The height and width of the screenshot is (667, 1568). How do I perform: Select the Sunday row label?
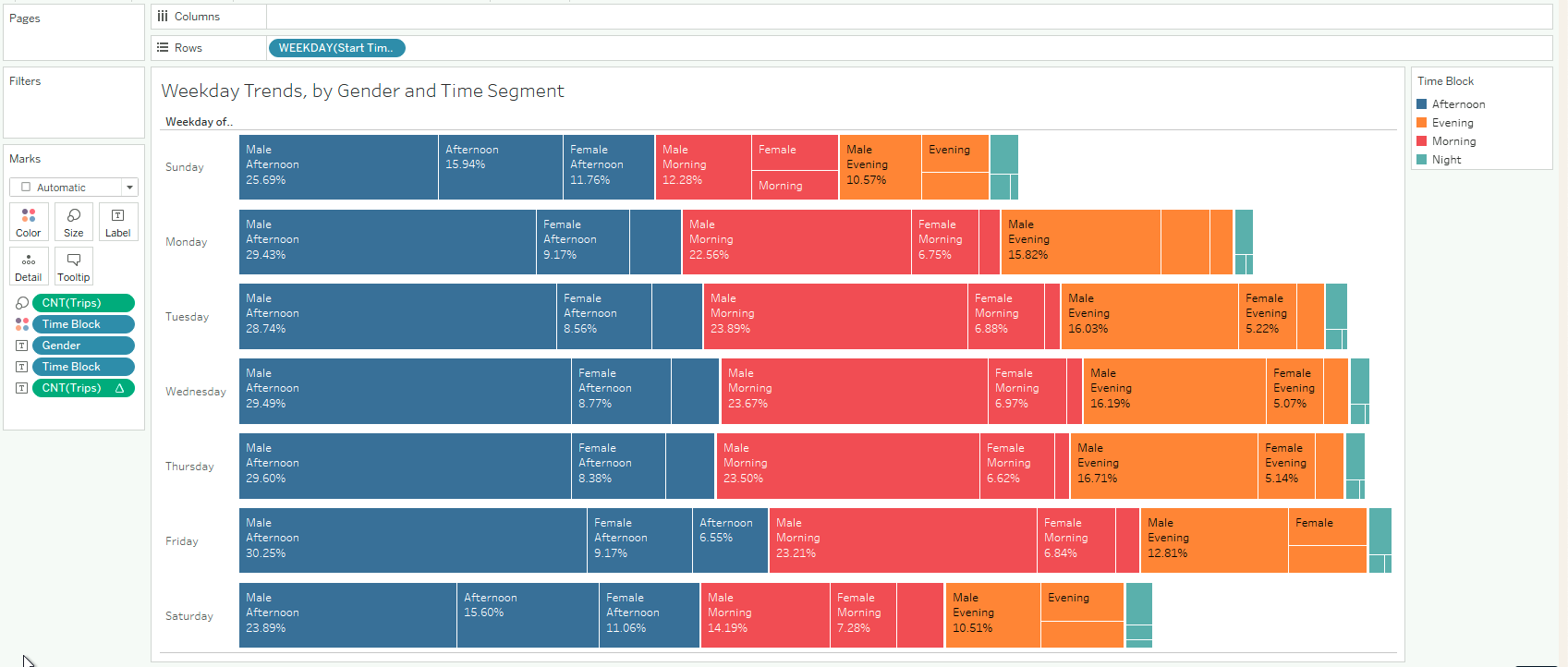185,167
